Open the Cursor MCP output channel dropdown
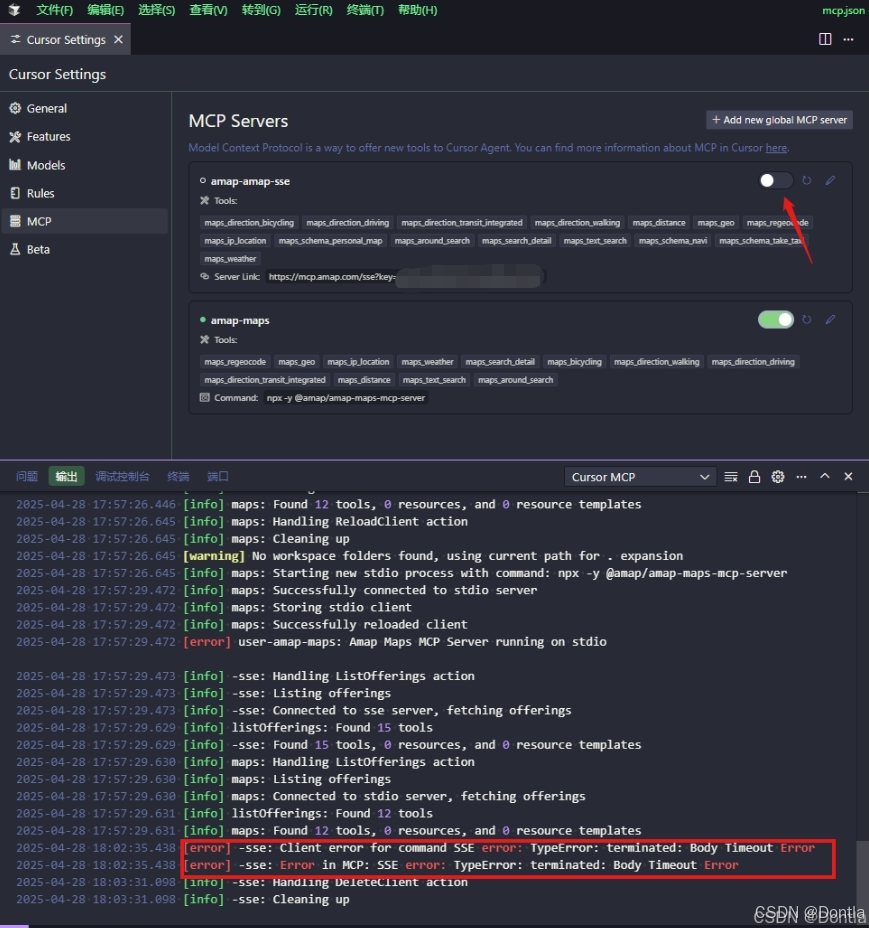The height and width of the screenshot is (928, 869). click(640, 477)
